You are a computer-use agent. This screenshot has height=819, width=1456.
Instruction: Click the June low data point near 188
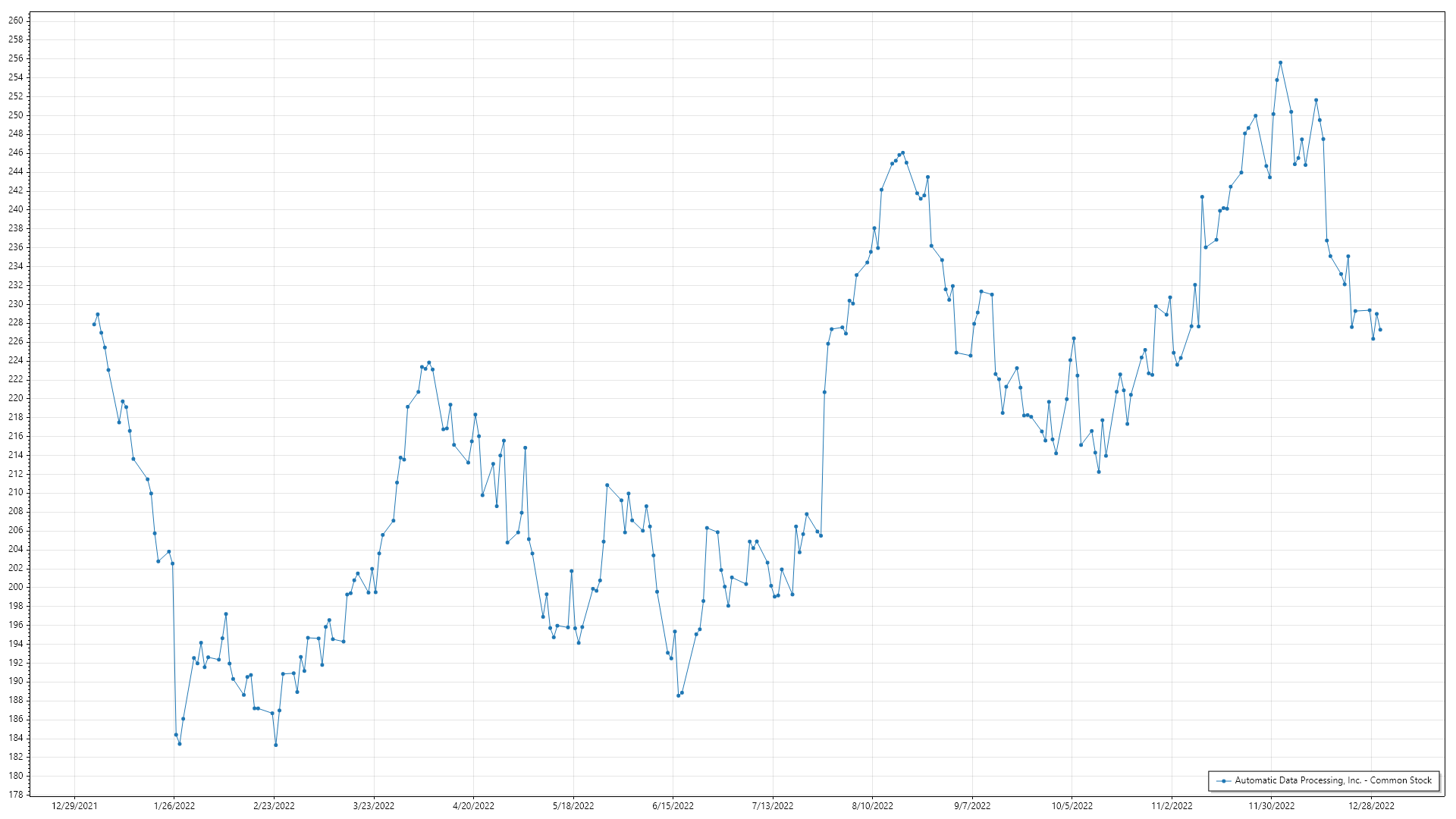point(679,695)
